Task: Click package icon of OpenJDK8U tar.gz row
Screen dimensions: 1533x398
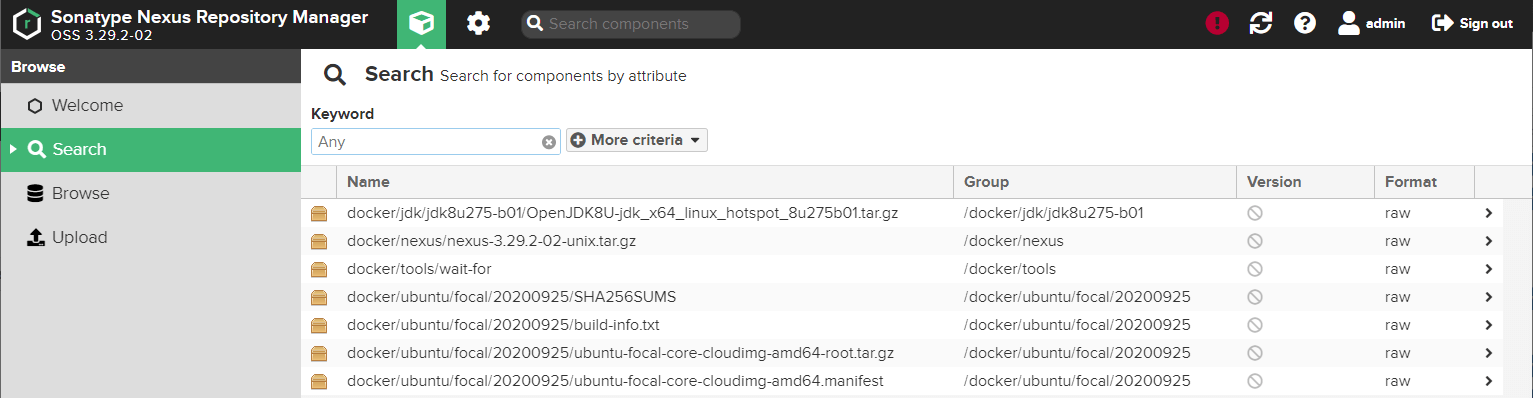Action: click(319, 213)
